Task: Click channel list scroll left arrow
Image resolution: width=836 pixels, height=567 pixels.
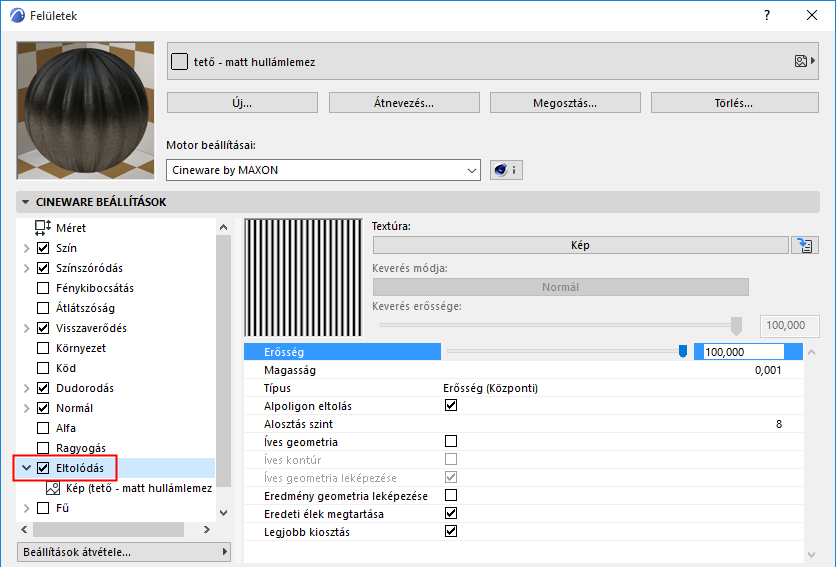Action: (x=24, y=529)
